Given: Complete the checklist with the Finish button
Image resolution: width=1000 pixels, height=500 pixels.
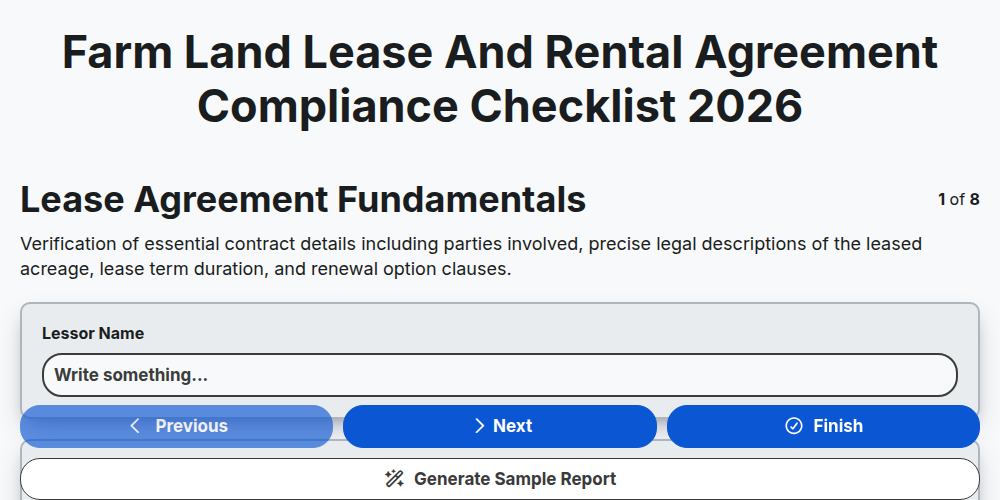Looking at the screenshot, I should click(823, 426).
